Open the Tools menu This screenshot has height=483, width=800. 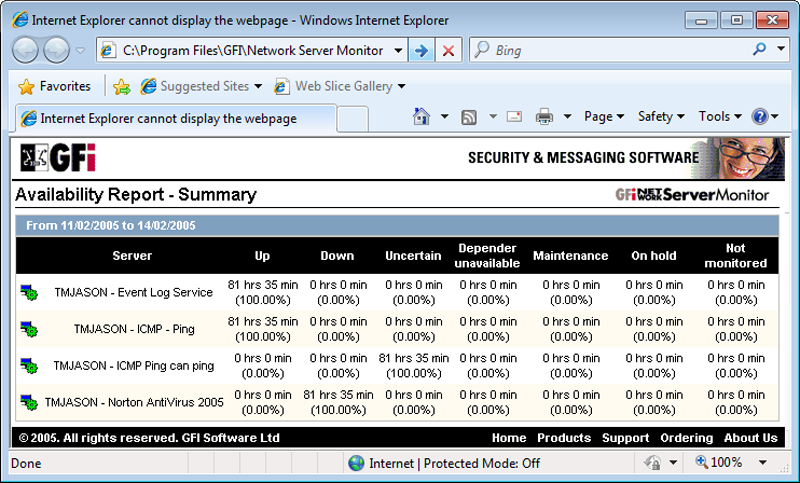pyautogui.click(x=719, y=117)
